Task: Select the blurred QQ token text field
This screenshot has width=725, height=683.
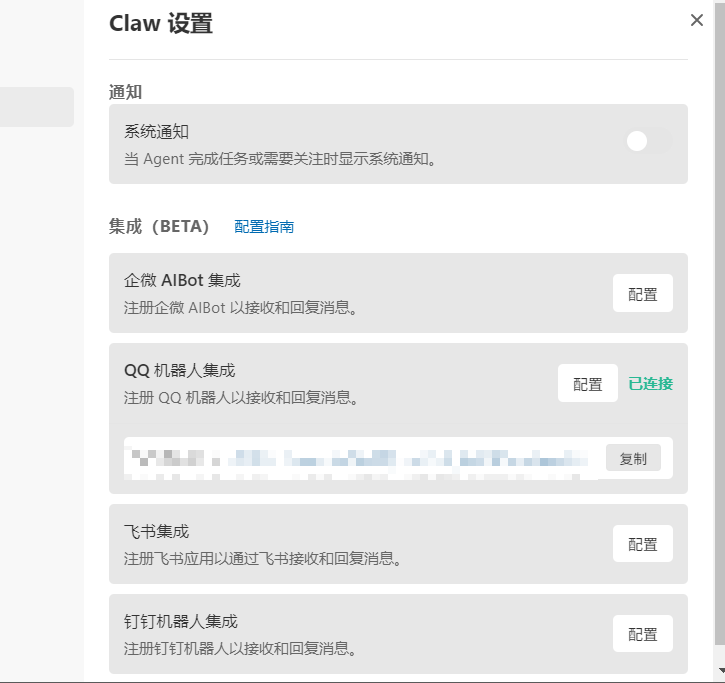Action: click(362, 459)
